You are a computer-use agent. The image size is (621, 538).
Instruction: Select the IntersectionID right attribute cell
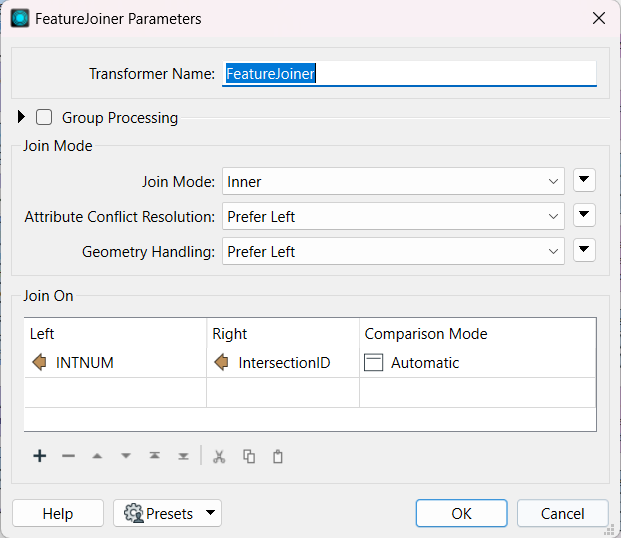[x=283, y=362]
